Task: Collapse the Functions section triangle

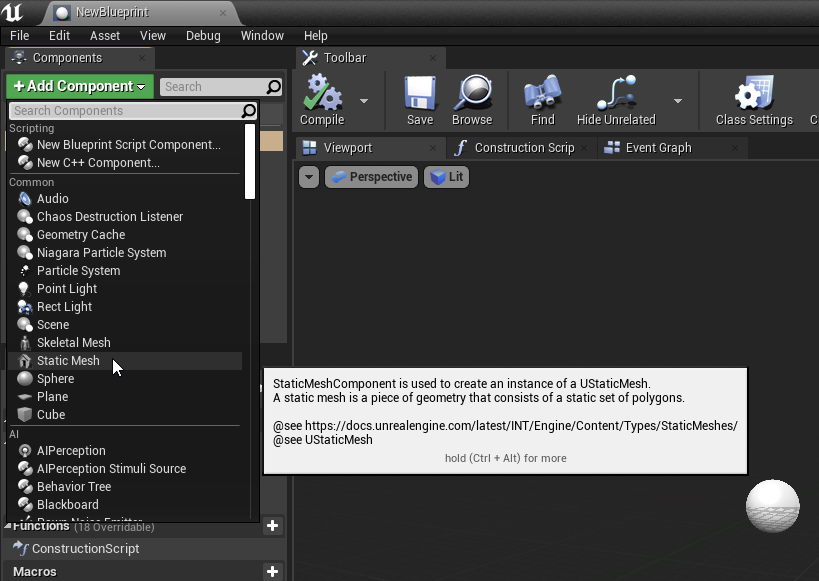Action: (x=7, y=526)
